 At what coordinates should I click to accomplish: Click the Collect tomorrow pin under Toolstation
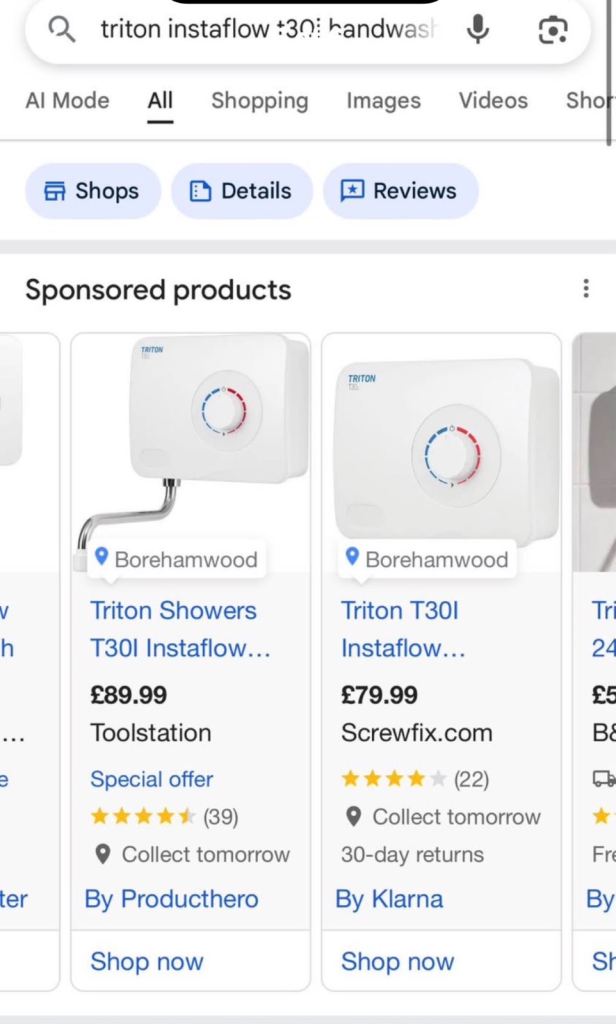(103, 854)
